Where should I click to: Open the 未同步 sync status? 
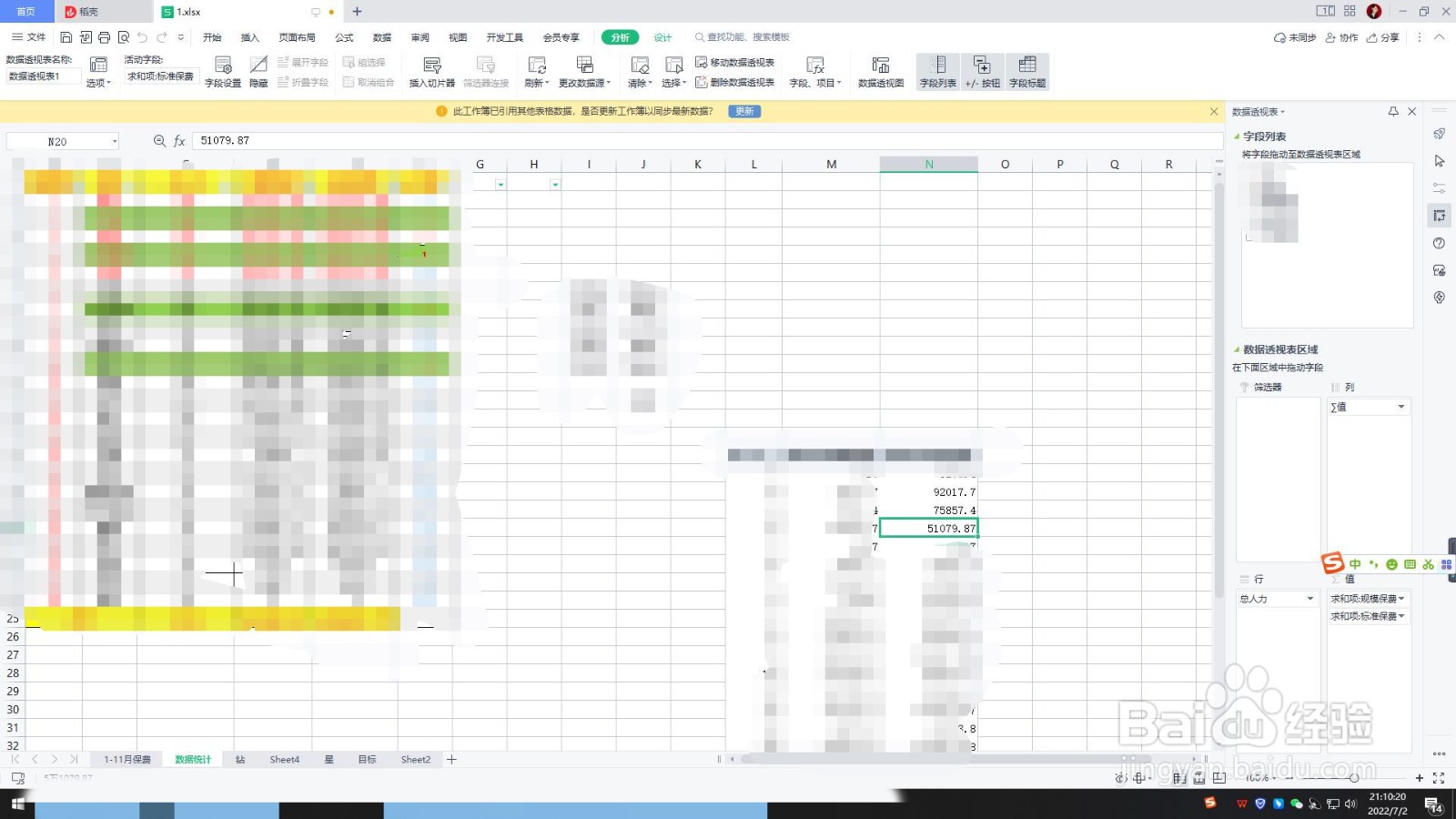coord(1294,37)
